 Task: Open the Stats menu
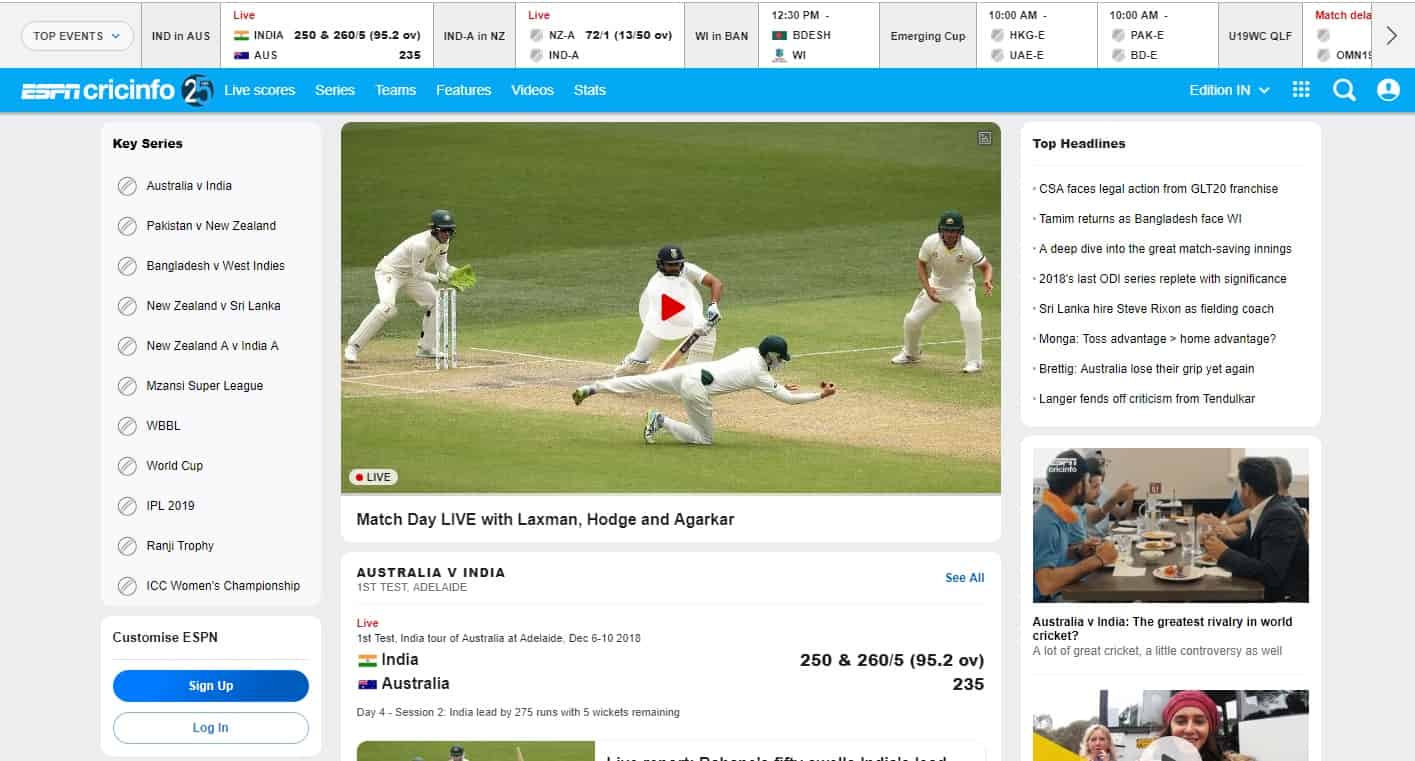590,90
